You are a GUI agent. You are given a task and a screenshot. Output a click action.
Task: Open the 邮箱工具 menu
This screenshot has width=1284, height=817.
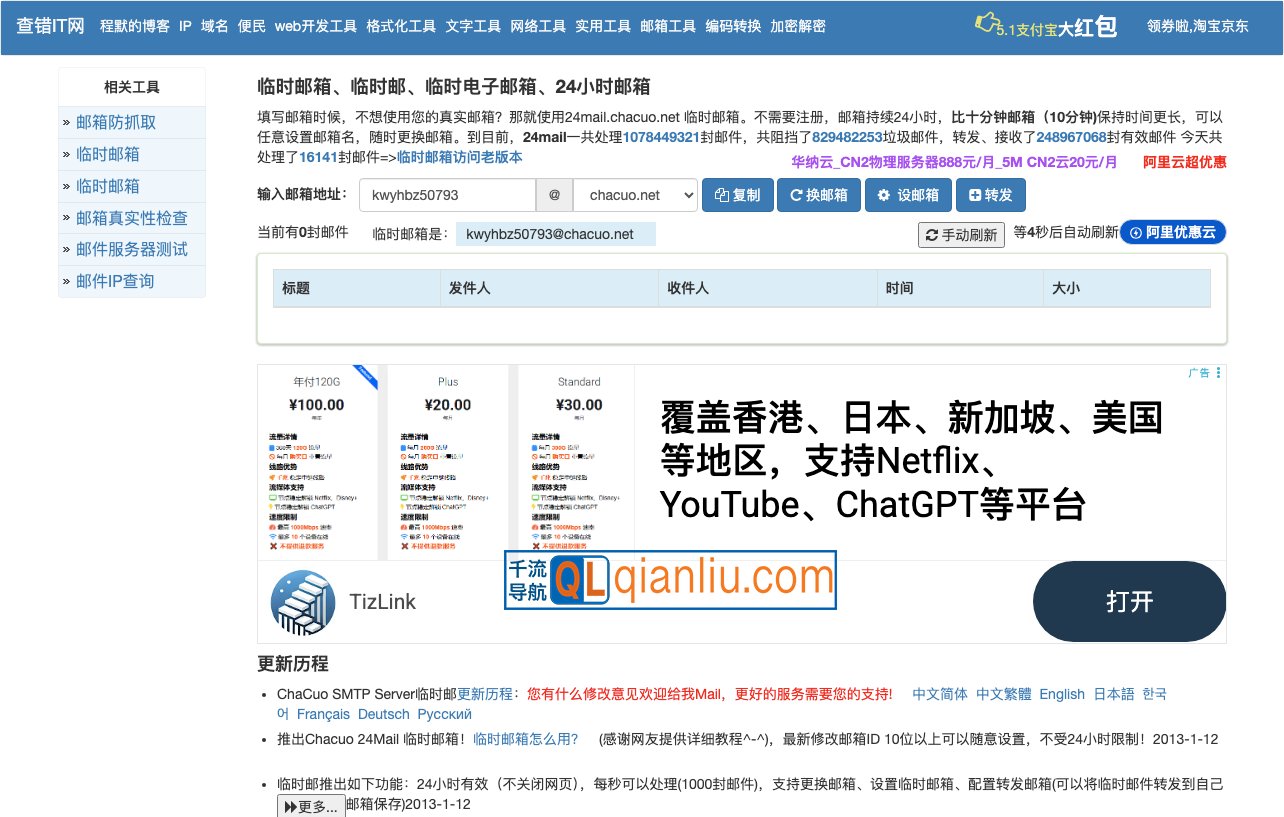[x=668, y=27]
